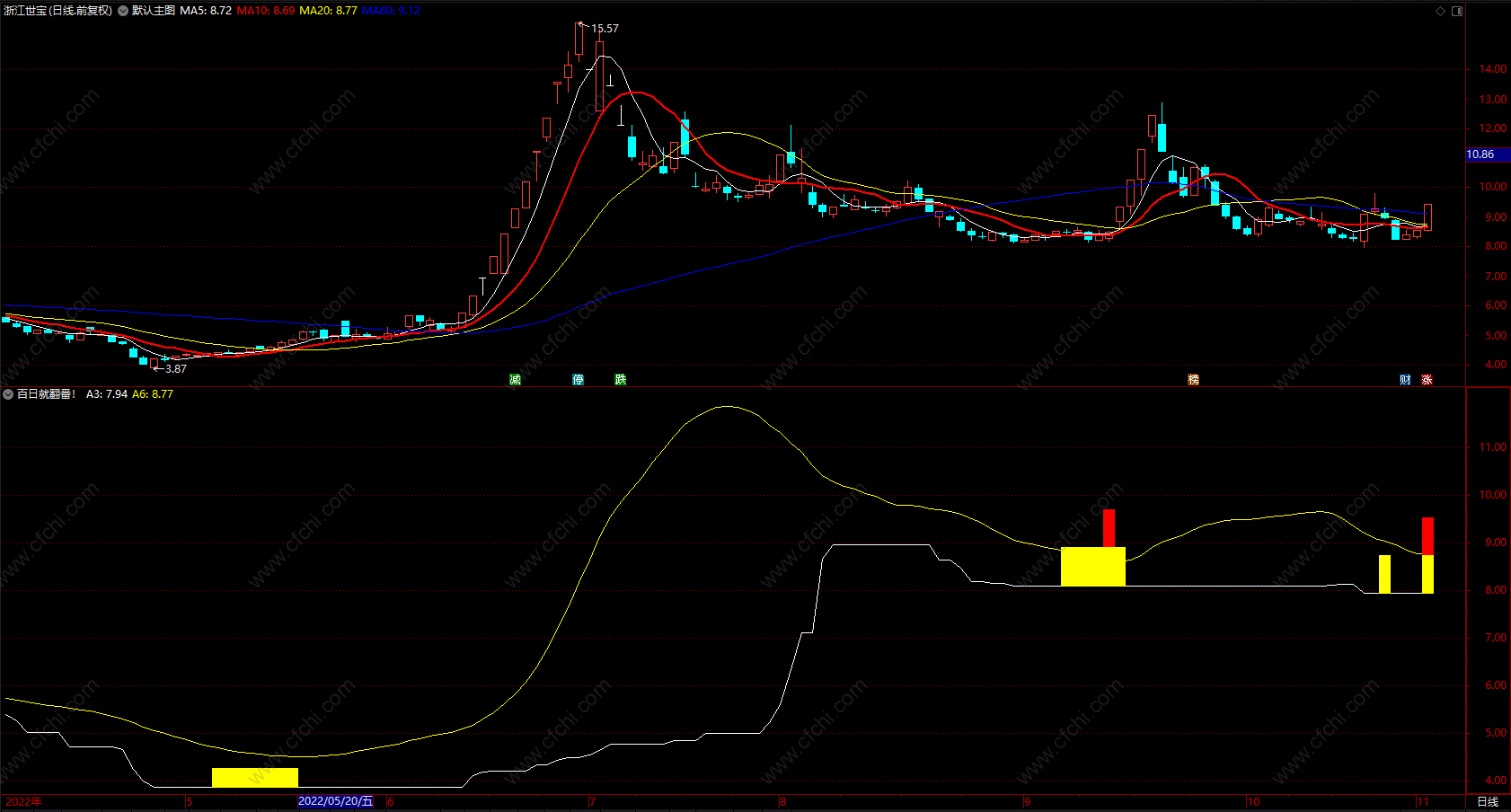Click the A3: 7.94 indicator value
This screenshot has height=812, width=1511.
[x=107, y=394]
